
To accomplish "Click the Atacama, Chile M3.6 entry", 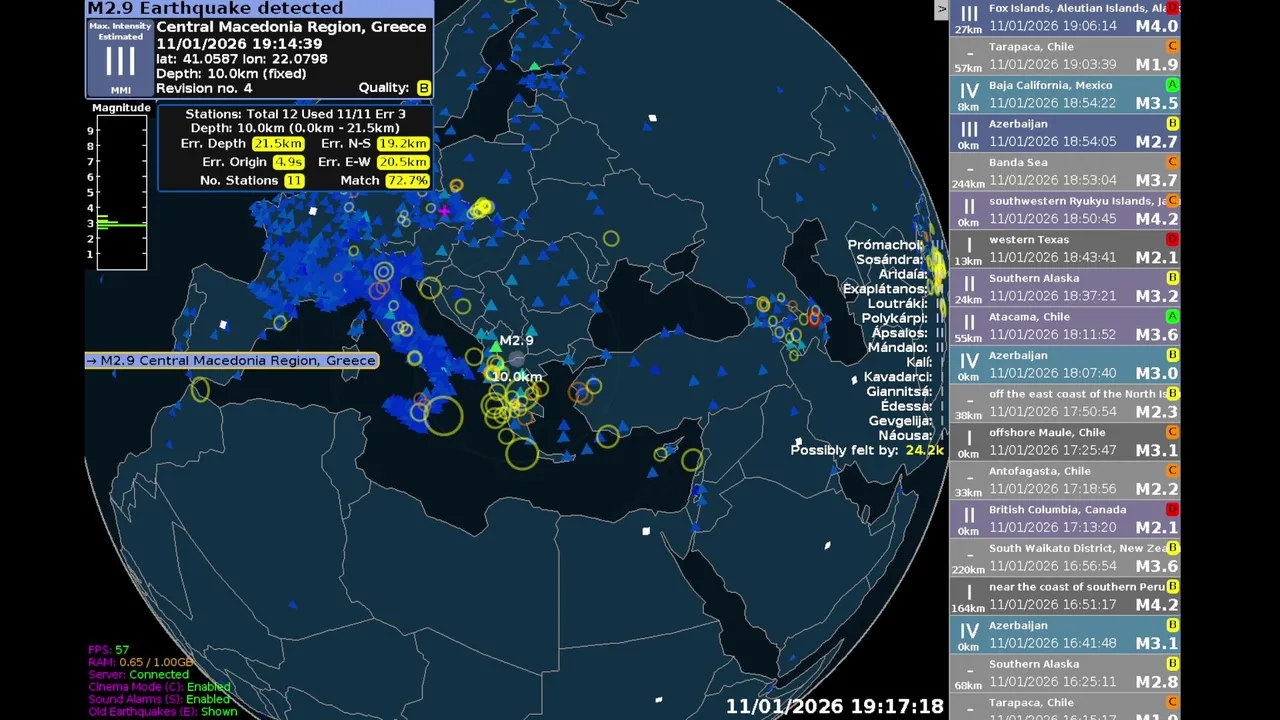I will (1065, 327).
